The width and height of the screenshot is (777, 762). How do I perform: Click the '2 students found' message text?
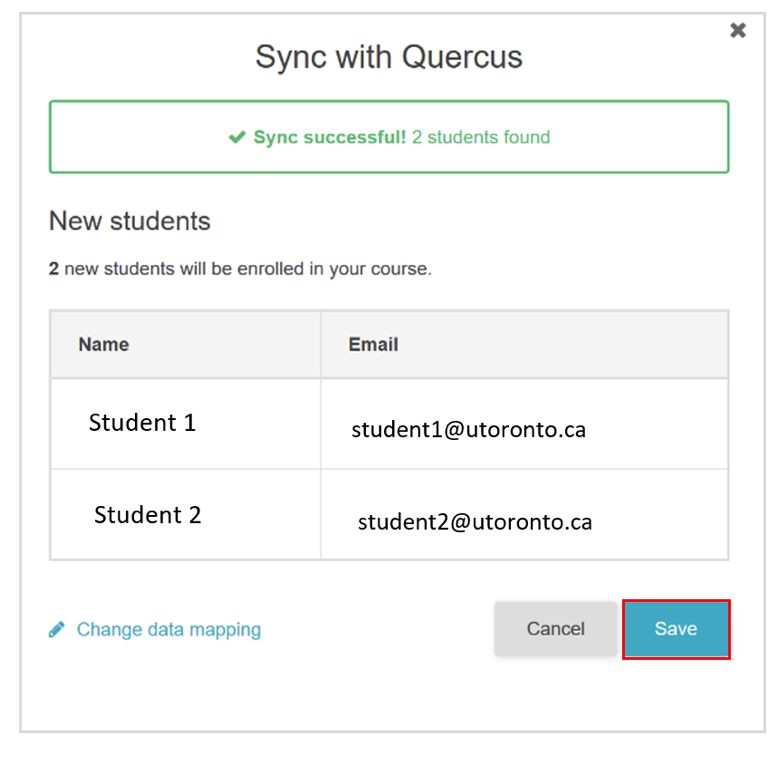(x=481, y=137)
